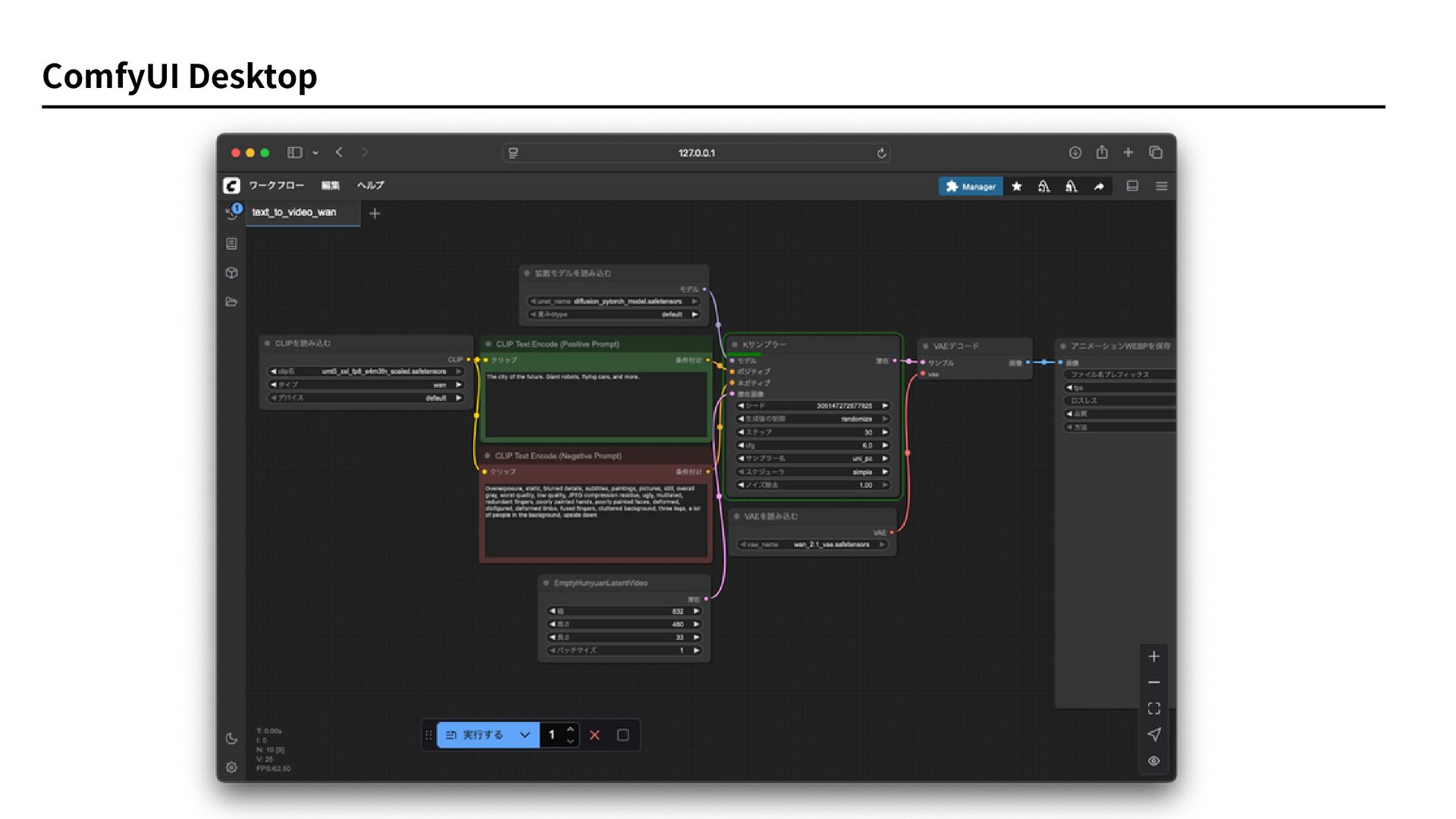Collapse the EmptyHunyuanLatentVideo node via its dot
This screenshot has width=1456, height=819.
point(546,583)
